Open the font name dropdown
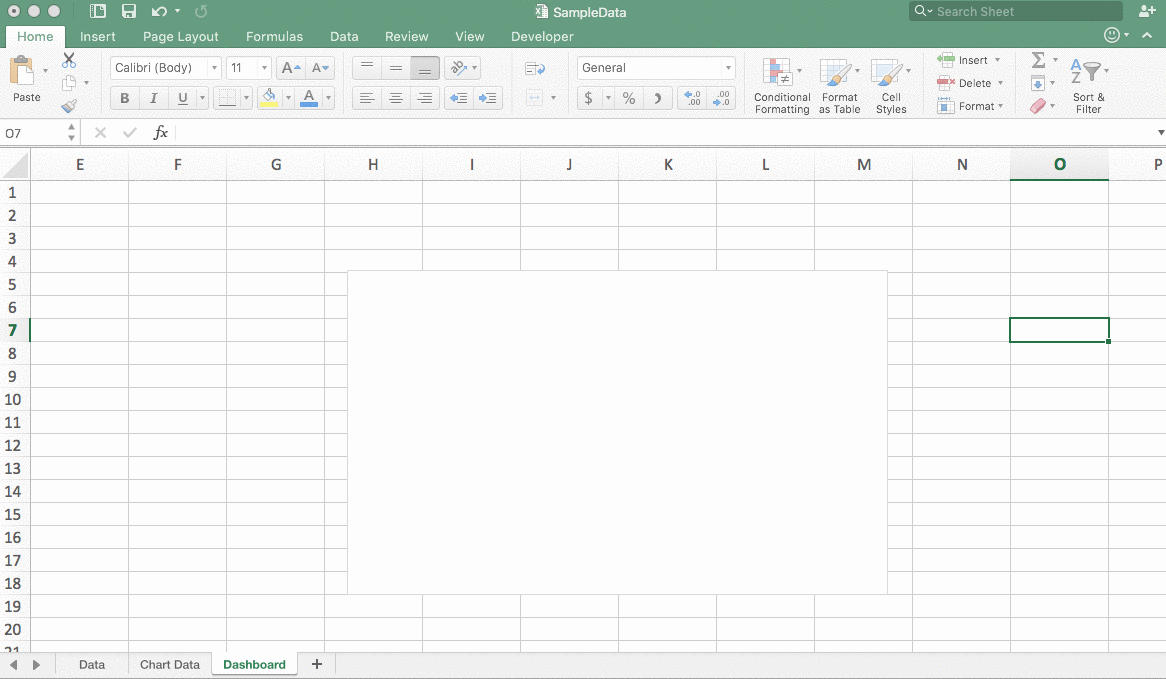This screenshot has width=1166, height=679. point(214,67)
